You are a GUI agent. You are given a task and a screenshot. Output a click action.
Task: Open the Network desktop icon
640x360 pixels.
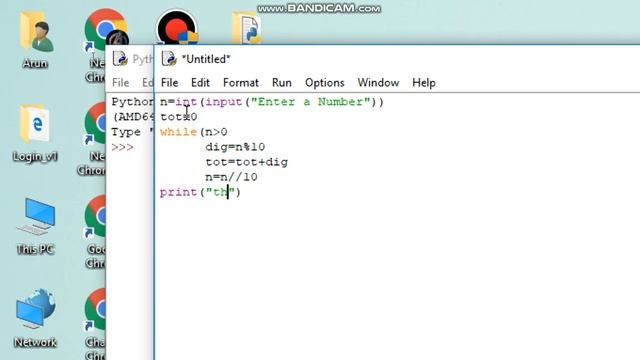pos(36,309)
